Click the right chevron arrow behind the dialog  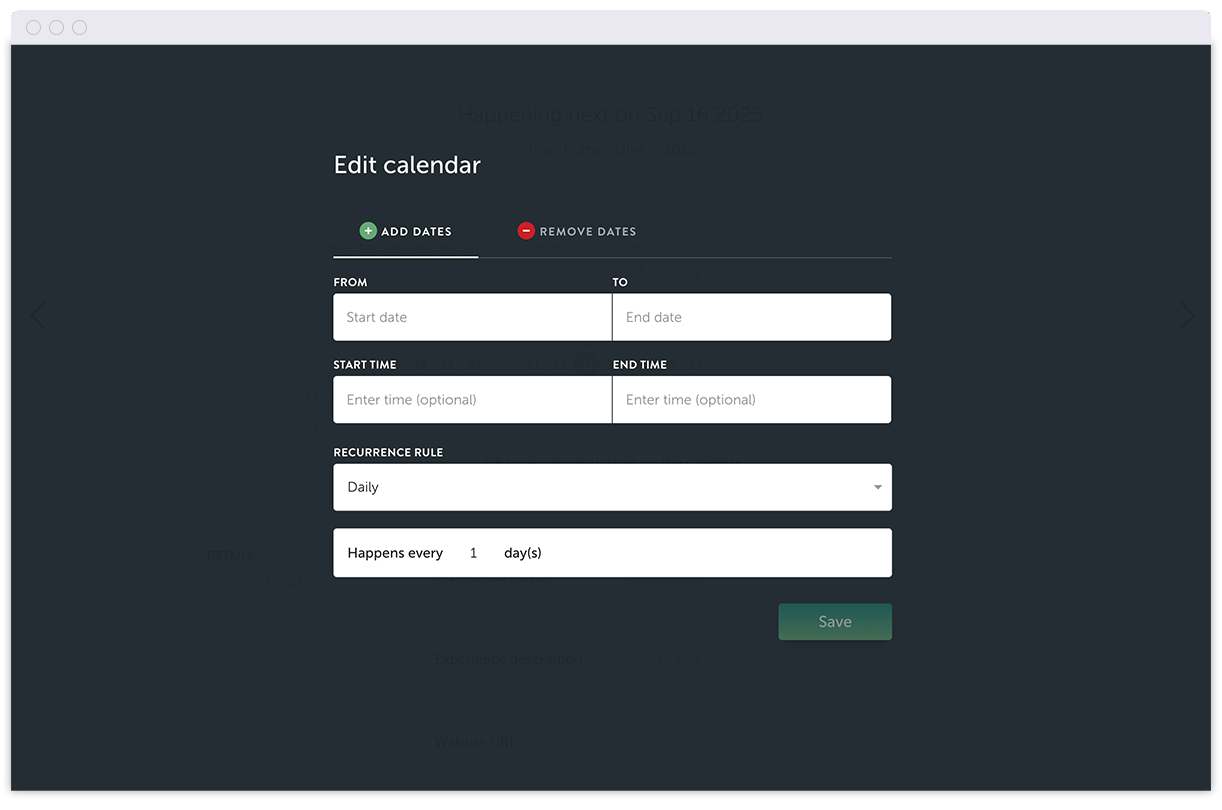[x=1187, y=316]
